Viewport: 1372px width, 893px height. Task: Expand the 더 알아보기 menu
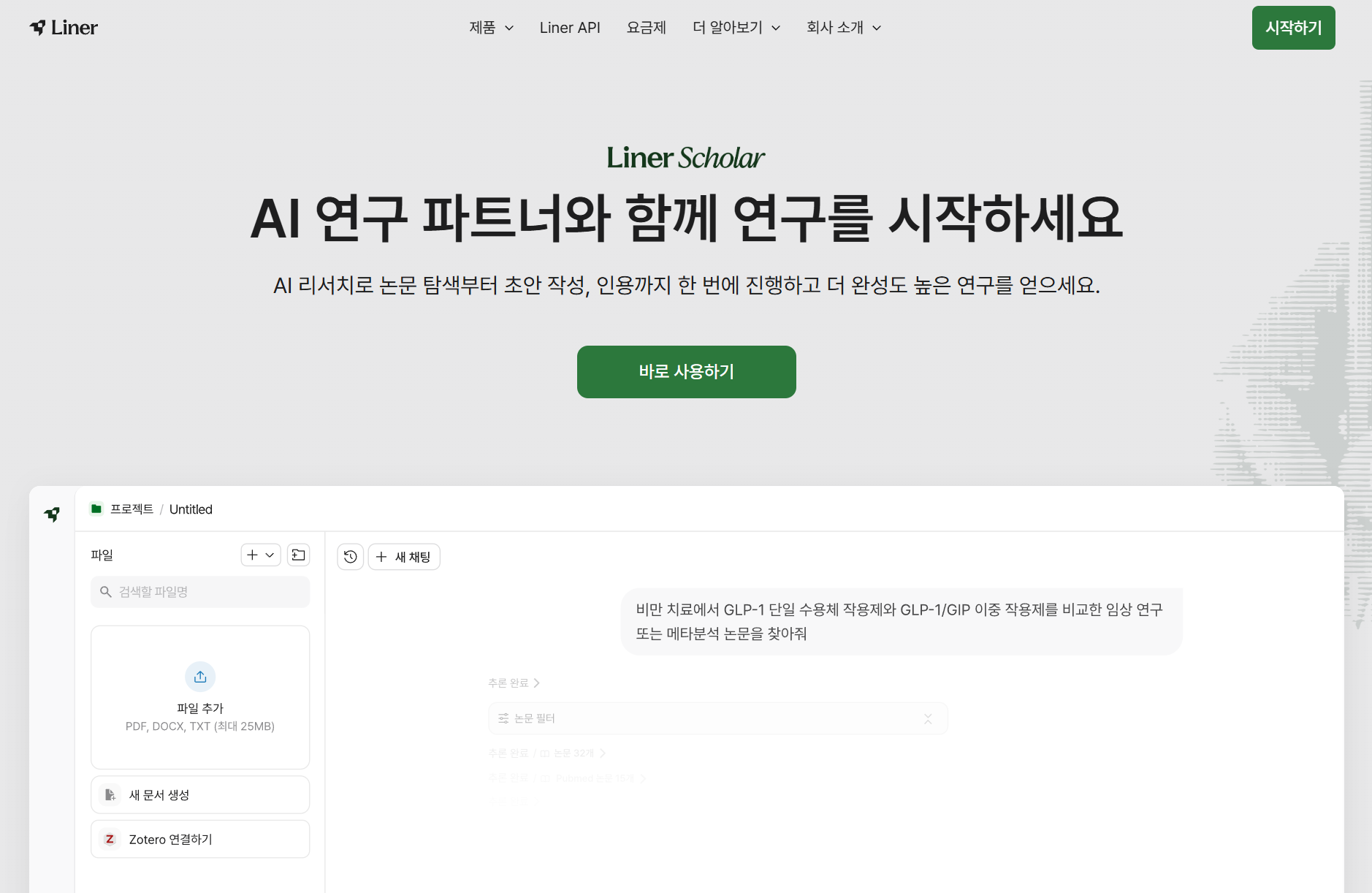click(x=736, y=28)
